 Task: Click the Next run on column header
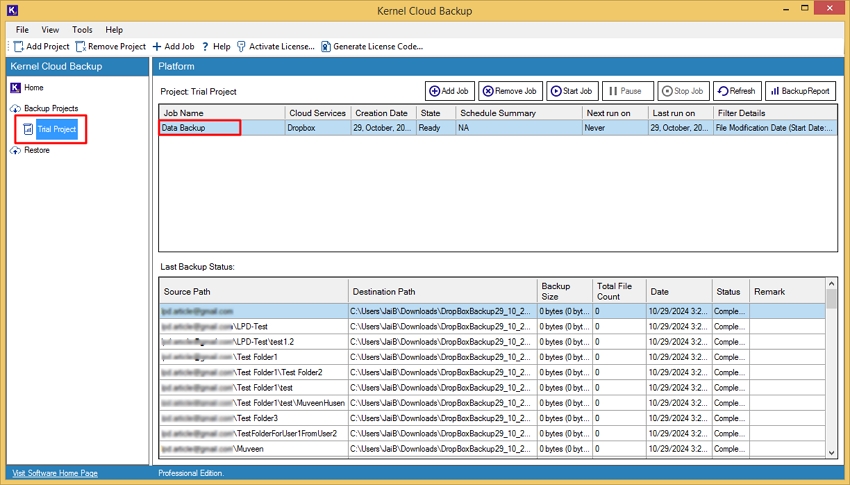click(x=615, y=113)
